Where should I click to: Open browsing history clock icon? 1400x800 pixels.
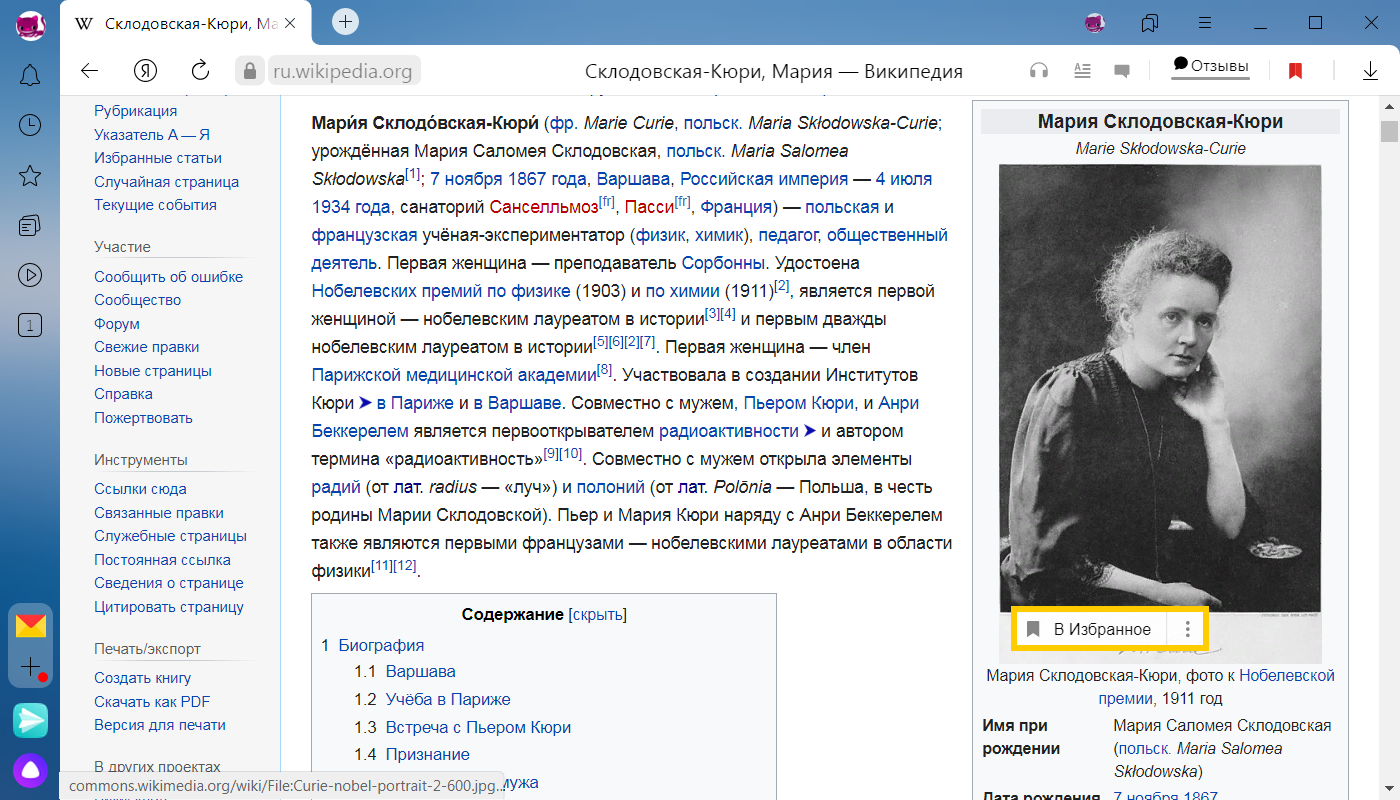click(30, 125)
